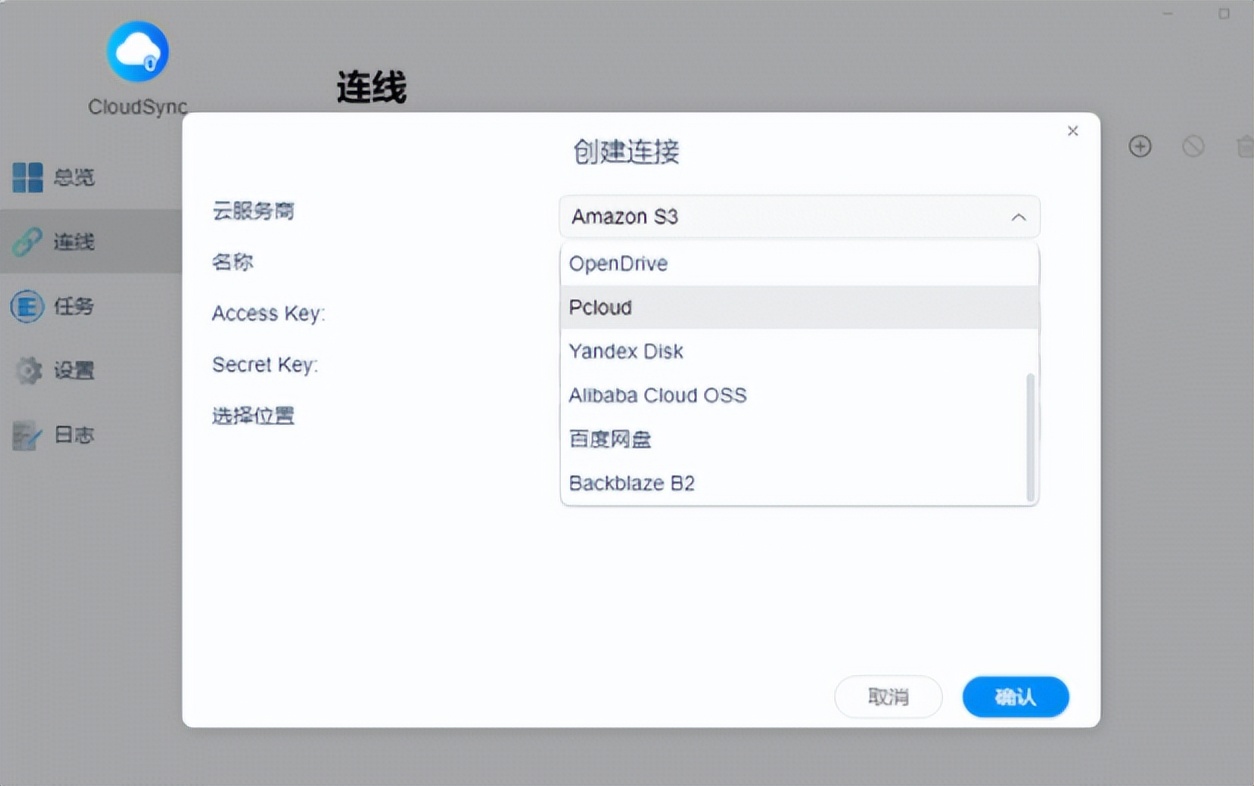Open logs using the 日志 document icon

click(27, 435)
